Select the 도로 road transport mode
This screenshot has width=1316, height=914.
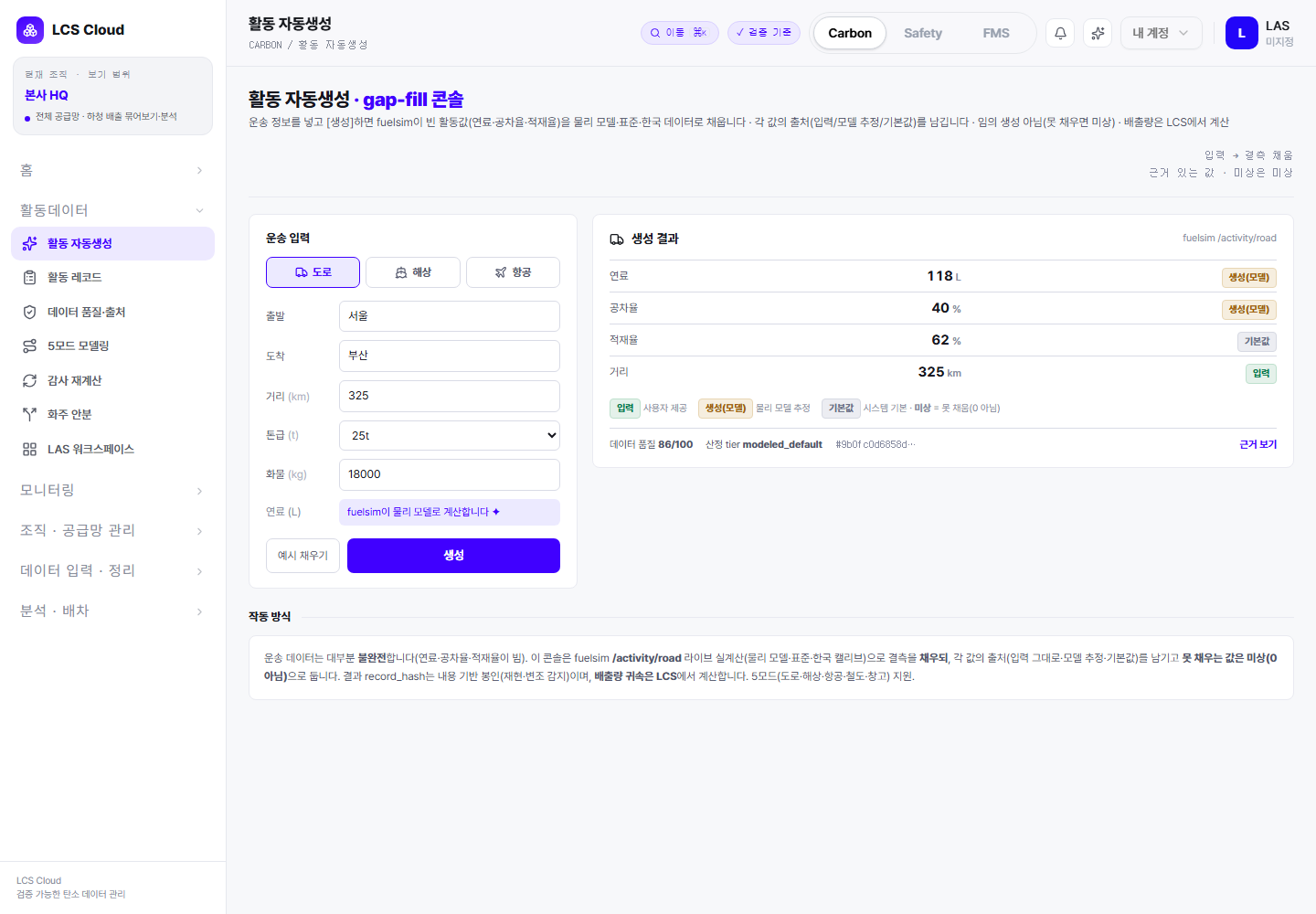click(x=313, y=272)
